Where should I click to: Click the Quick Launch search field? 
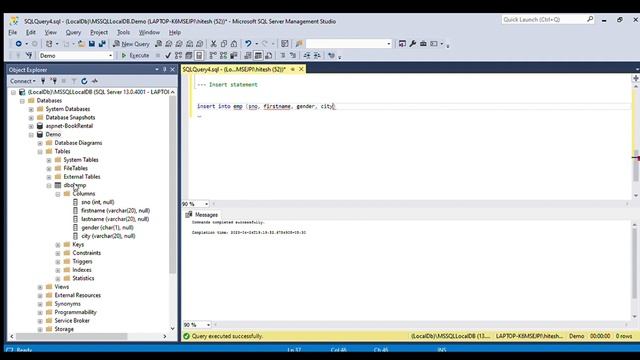click(543, 19)
